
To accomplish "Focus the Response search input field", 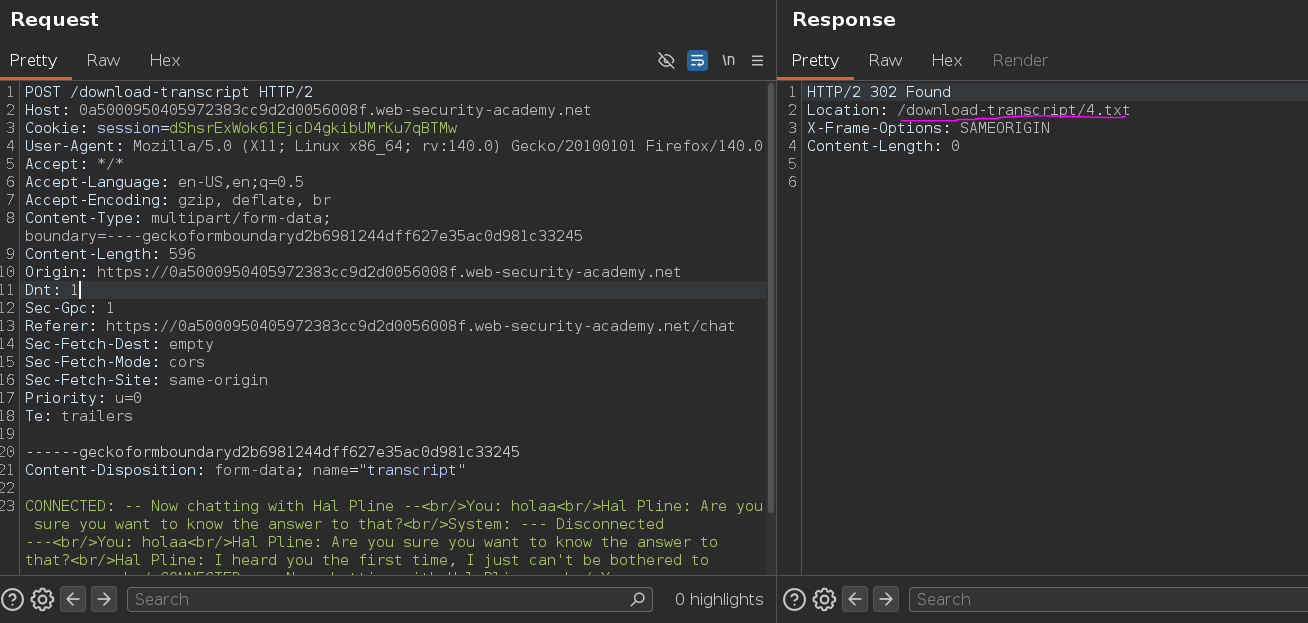I will (x=1108, y=599).
